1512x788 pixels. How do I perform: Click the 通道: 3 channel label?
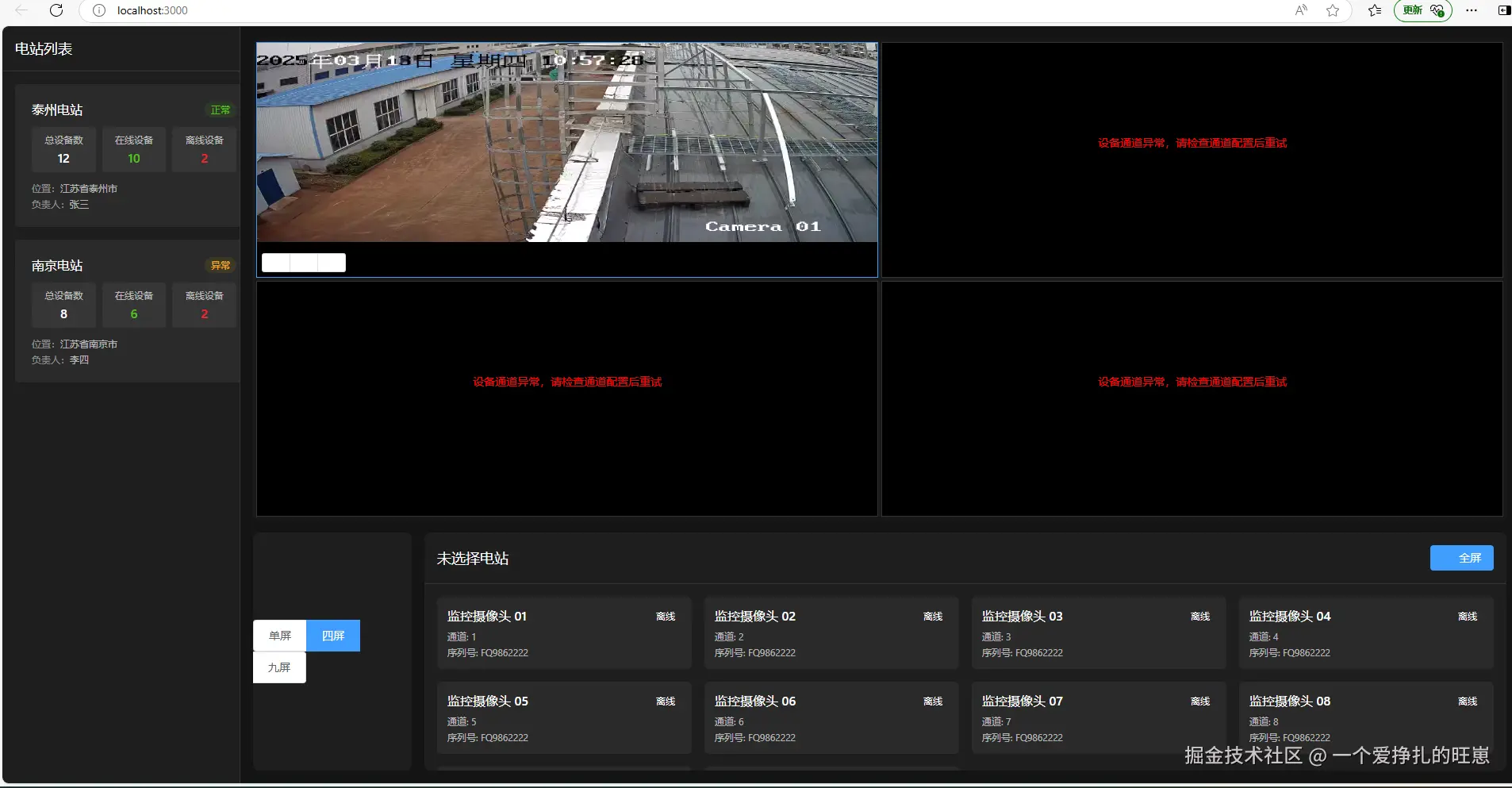(x=996, y=637)
